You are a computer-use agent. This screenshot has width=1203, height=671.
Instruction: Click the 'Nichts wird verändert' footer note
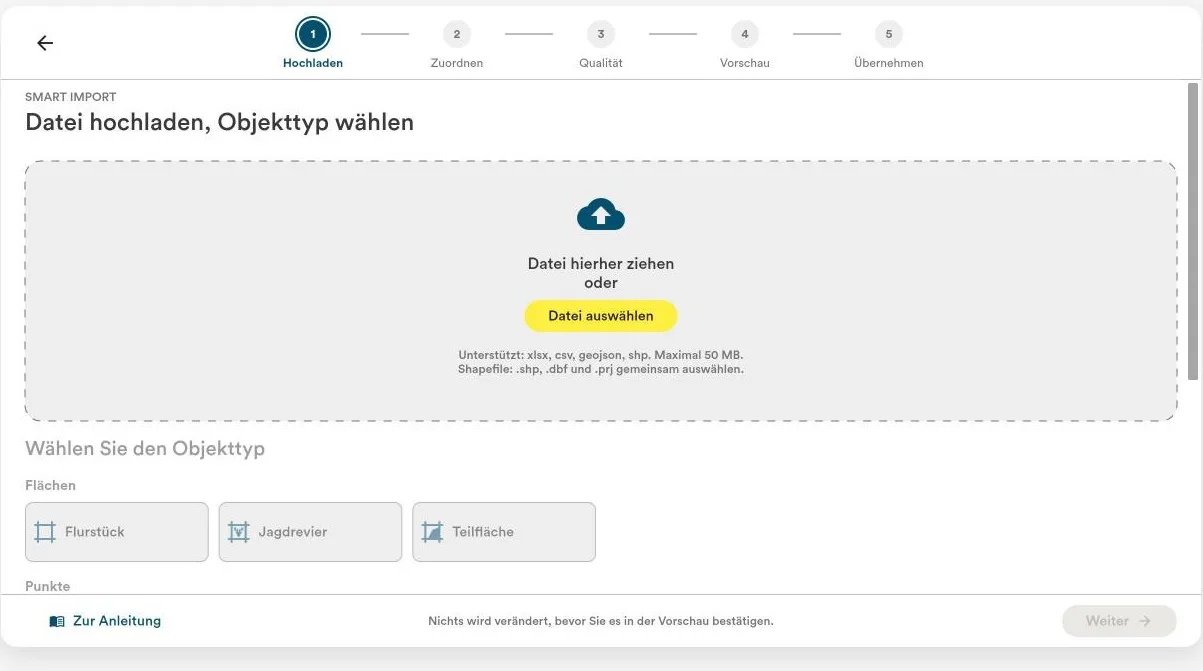pyautogui.click(x=601, y=621)
